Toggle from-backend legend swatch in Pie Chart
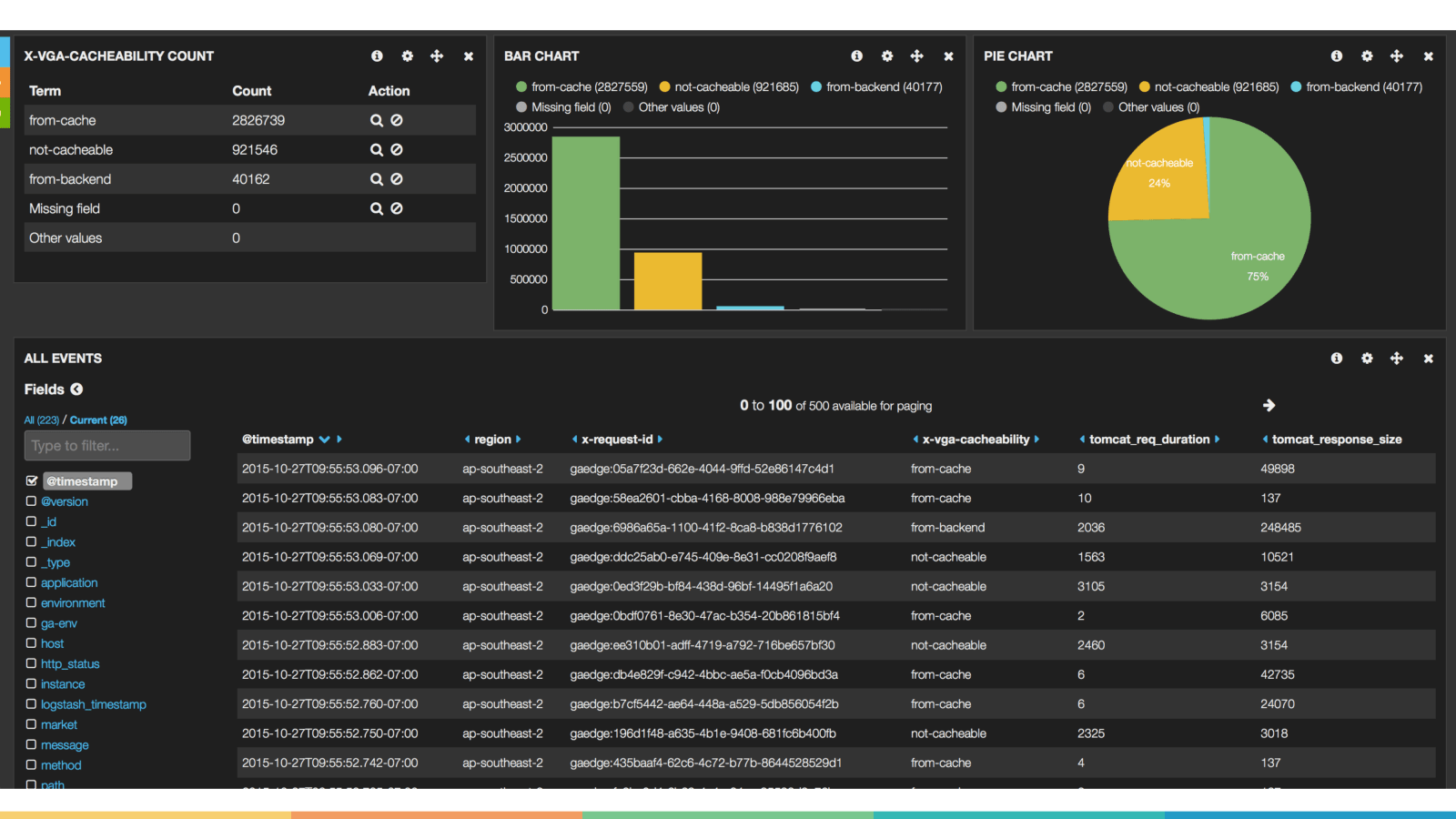Viewport: 1456px width, 819px height. click(x=1296, y=87)
